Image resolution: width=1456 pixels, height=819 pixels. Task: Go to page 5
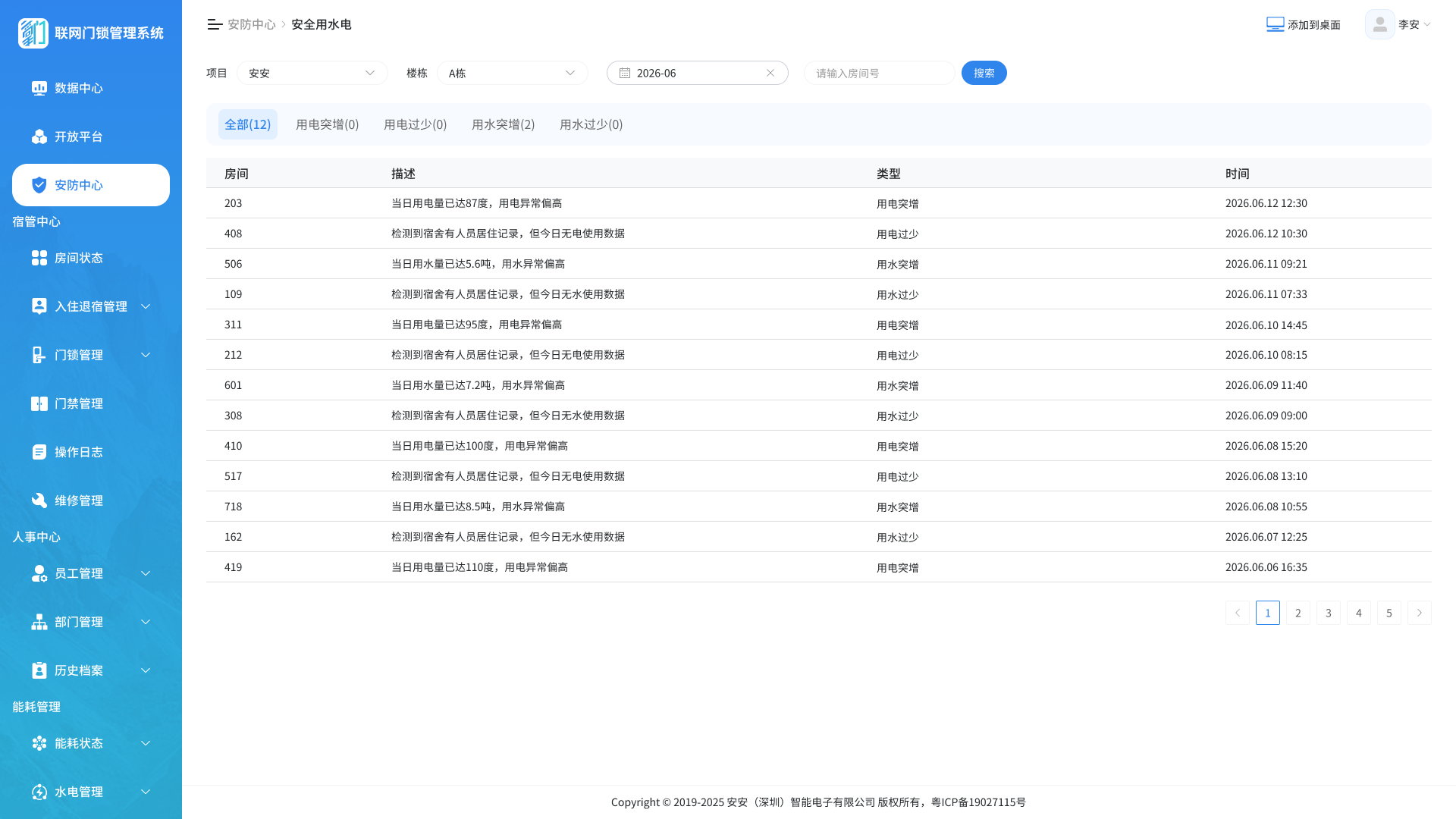click(1389, 613)
